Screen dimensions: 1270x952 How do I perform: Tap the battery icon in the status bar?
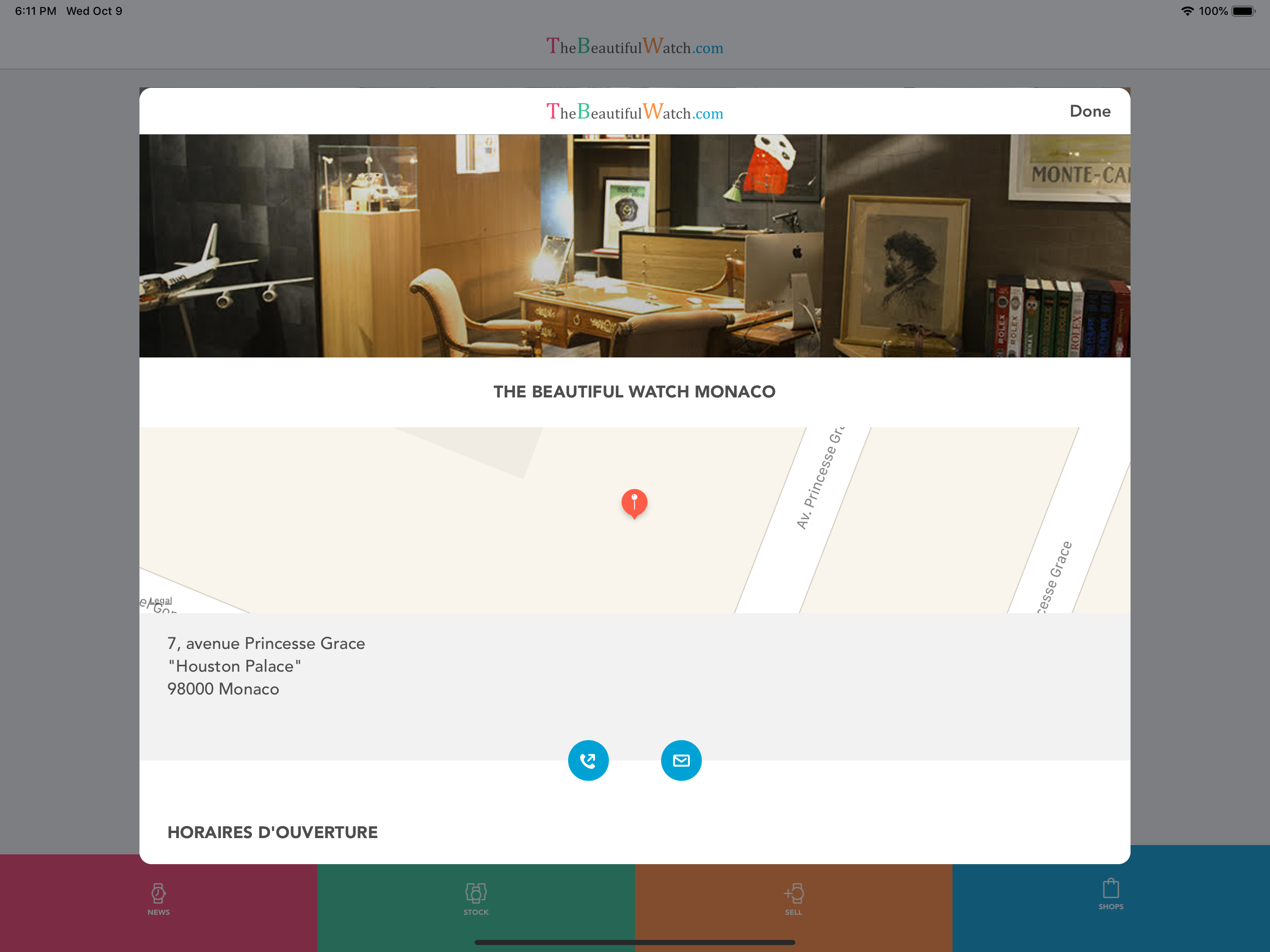(1244, 11)
